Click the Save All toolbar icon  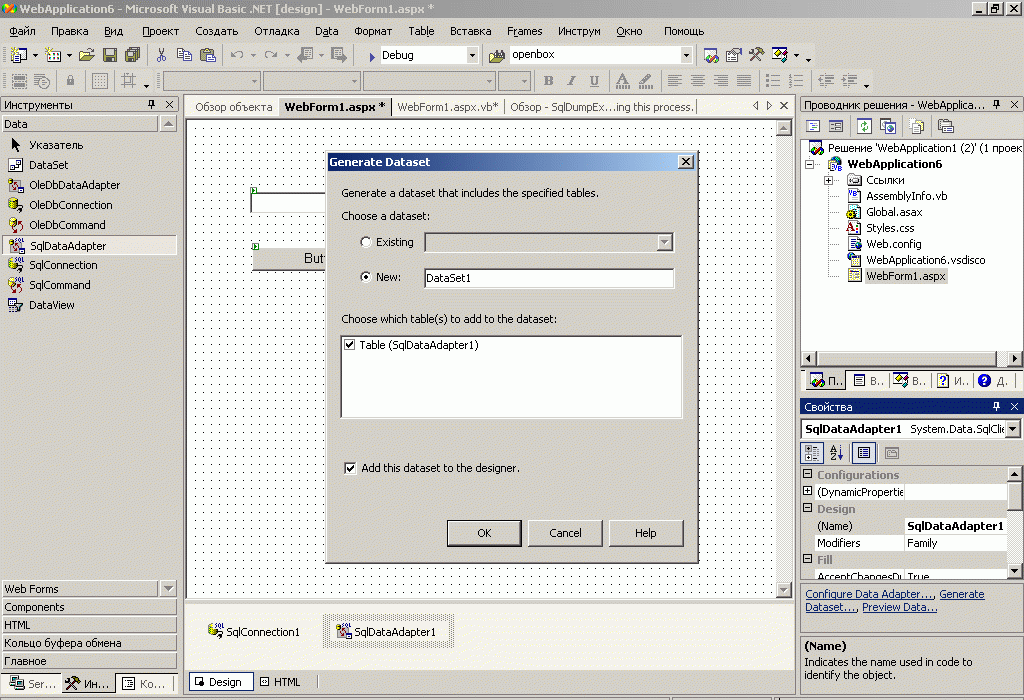[x=133, y=56]
